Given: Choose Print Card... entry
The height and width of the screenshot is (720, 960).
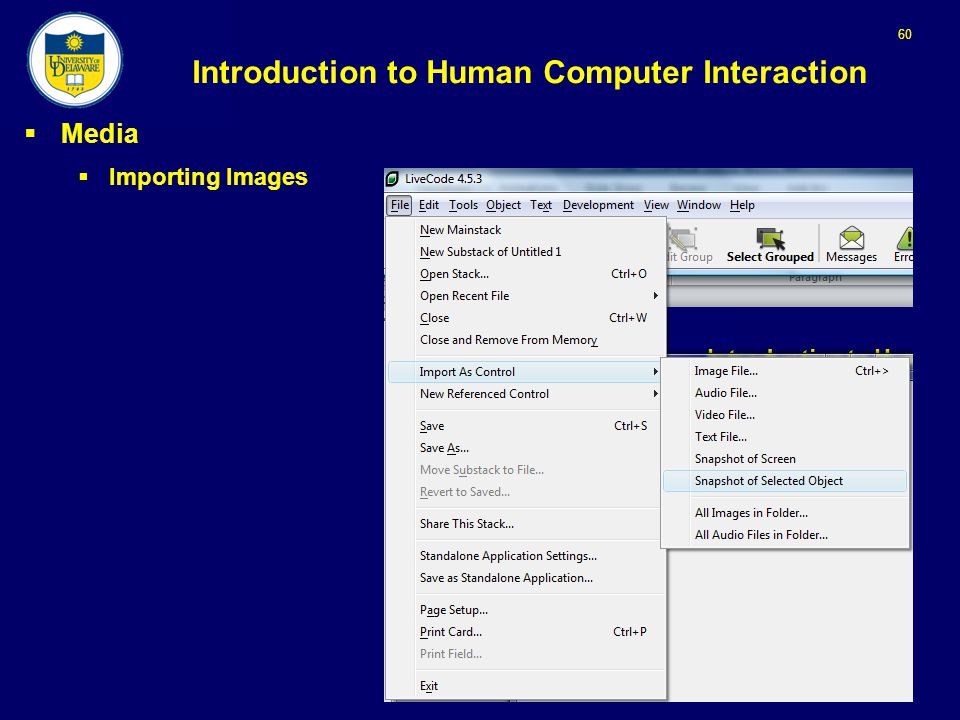Looking at the screenshot, I should [x=527, y=632].
